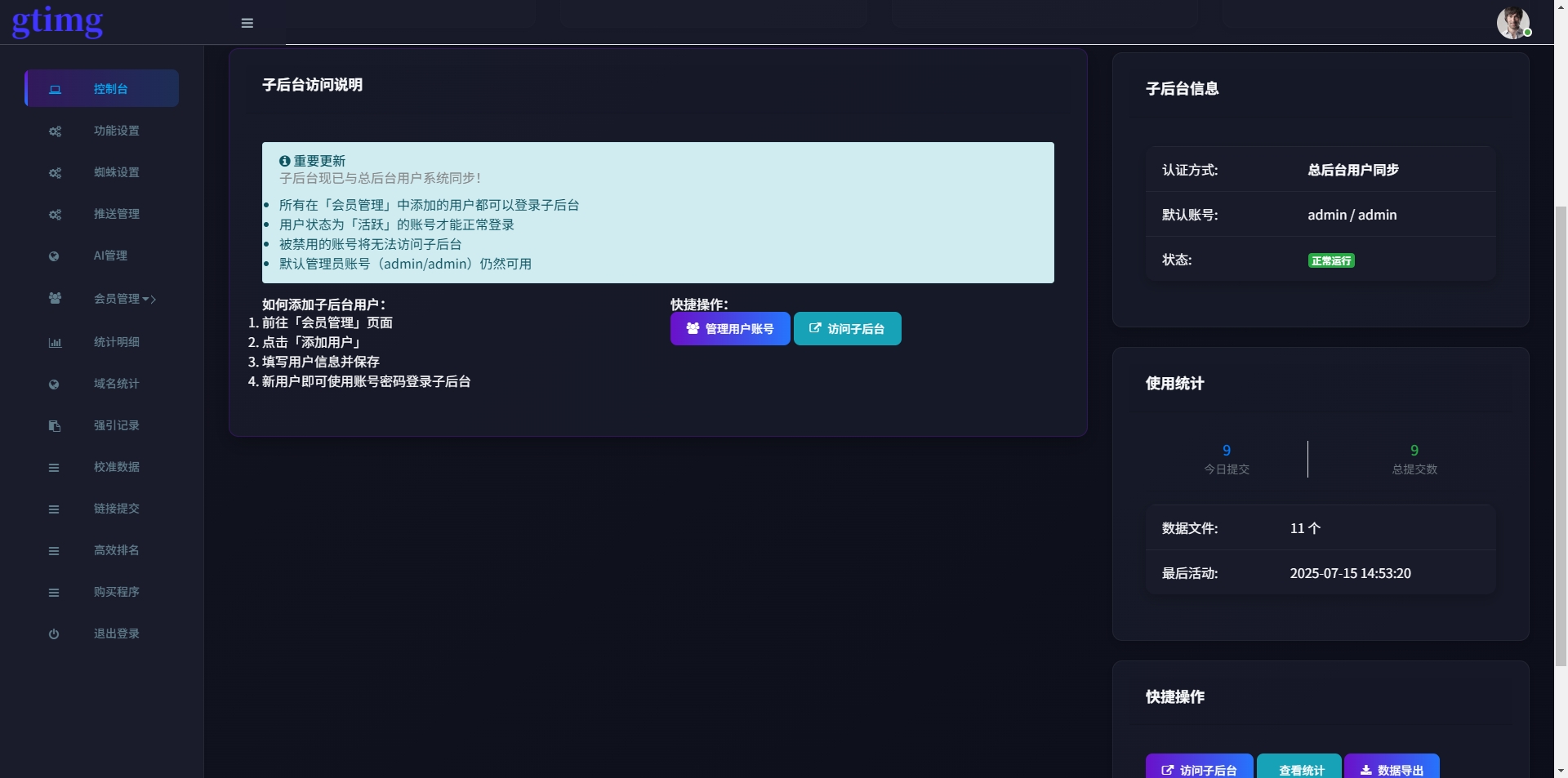The image size is (1568, 778).
Task: Click the 数据导出 button
Action: [x=1392, y=767]
